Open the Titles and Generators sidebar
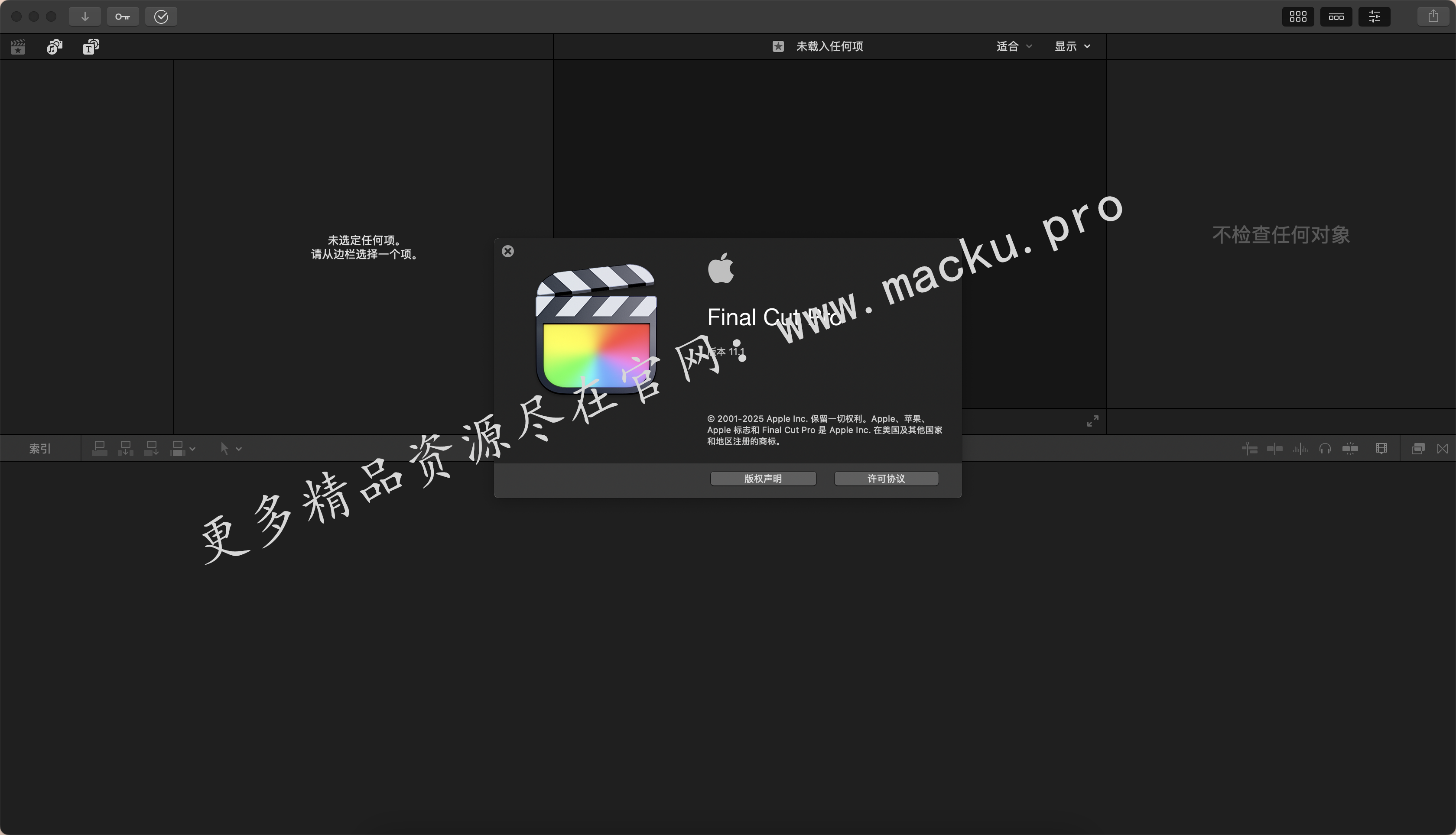Screen dimensions: 1456x835 point(91,46)
